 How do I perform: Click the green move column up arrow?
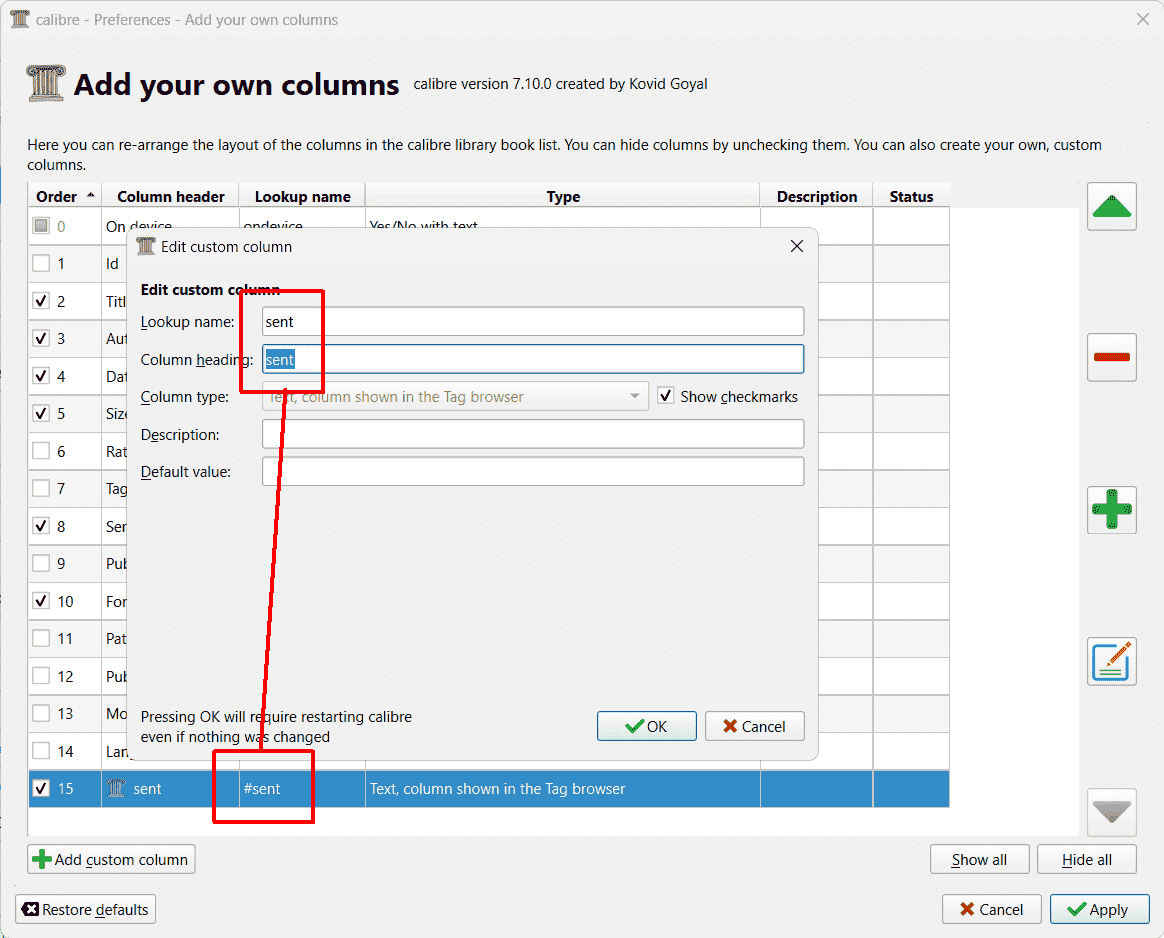click(x=1112, y=207)
